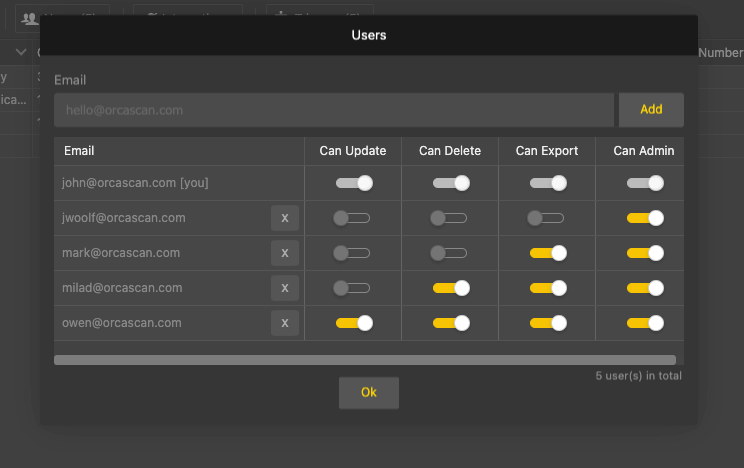This screenshot has height=468, width=744.
Task: Focus the Email input field
Action: click(x=333, y=110)
